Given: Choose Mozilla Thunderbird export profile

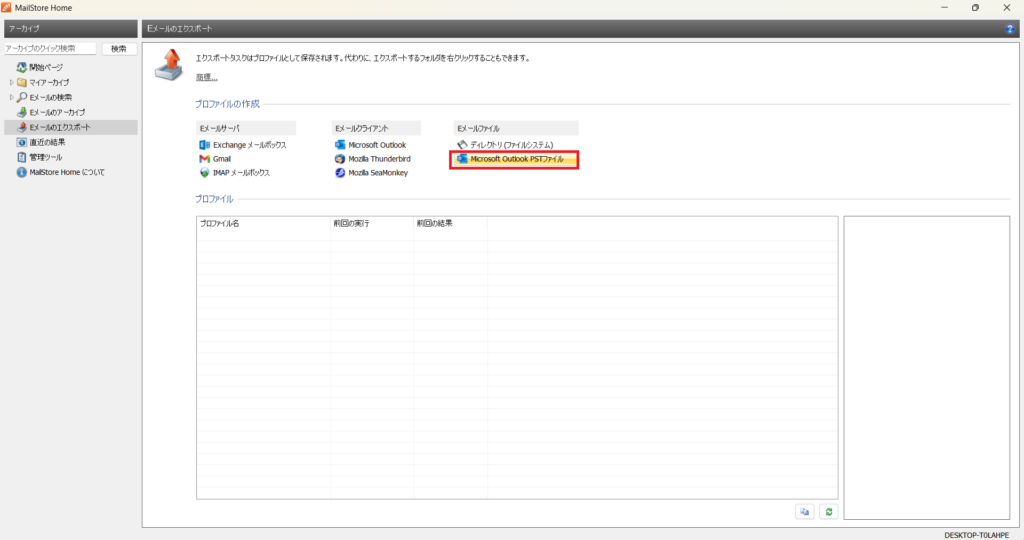Looking at the screenshot, I should coord(379,159).
